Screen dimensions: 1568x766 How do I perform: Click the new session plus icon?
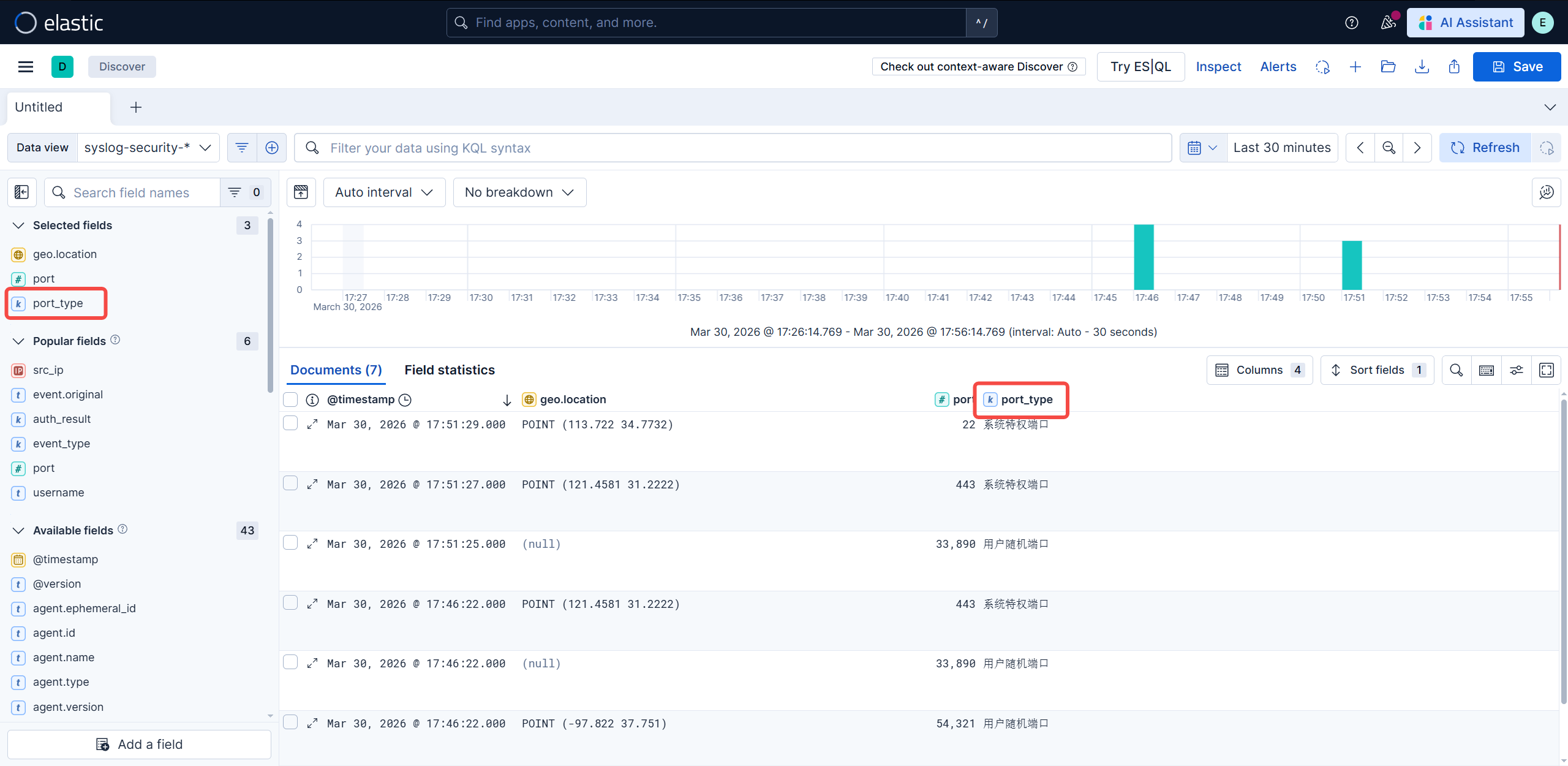tap(1355, 67)
